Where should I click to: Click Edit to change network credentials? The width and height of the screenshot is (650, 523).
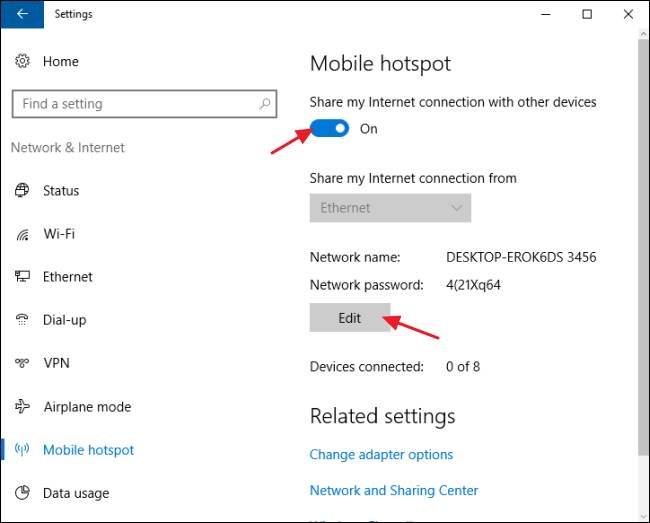coord(350,318)
